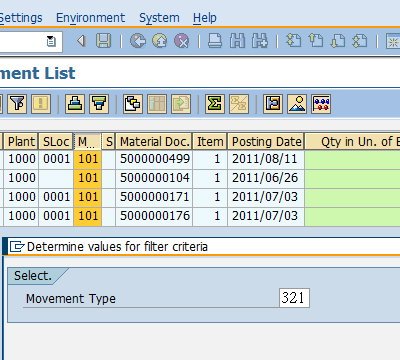Click the Set Filter funnel icon
Viewport: 400px width, 360px height.
17,104
